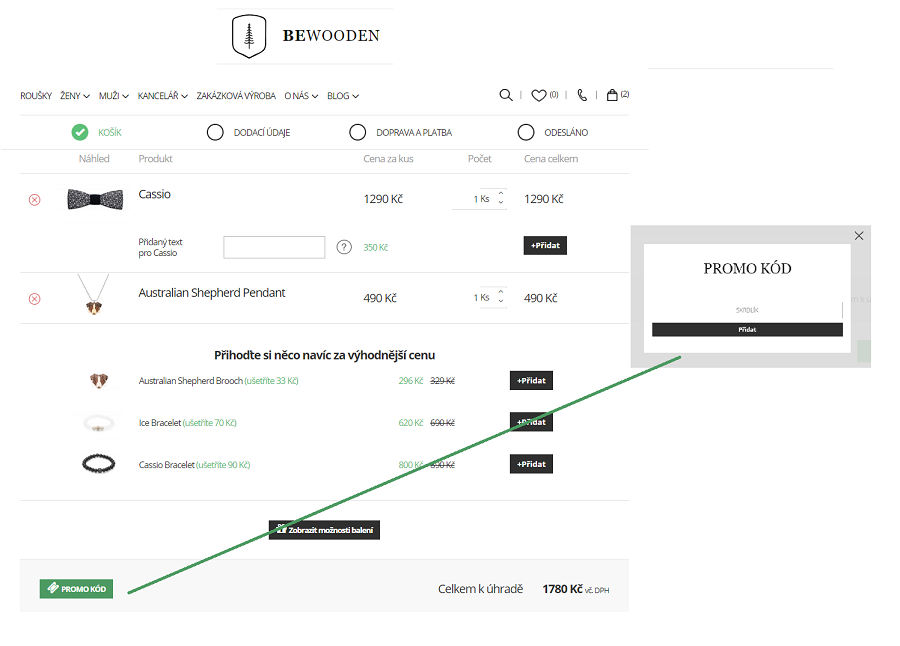The image size is (900, 646).
Task: Select the Odesláno step
Action: (x=553, y=133)
